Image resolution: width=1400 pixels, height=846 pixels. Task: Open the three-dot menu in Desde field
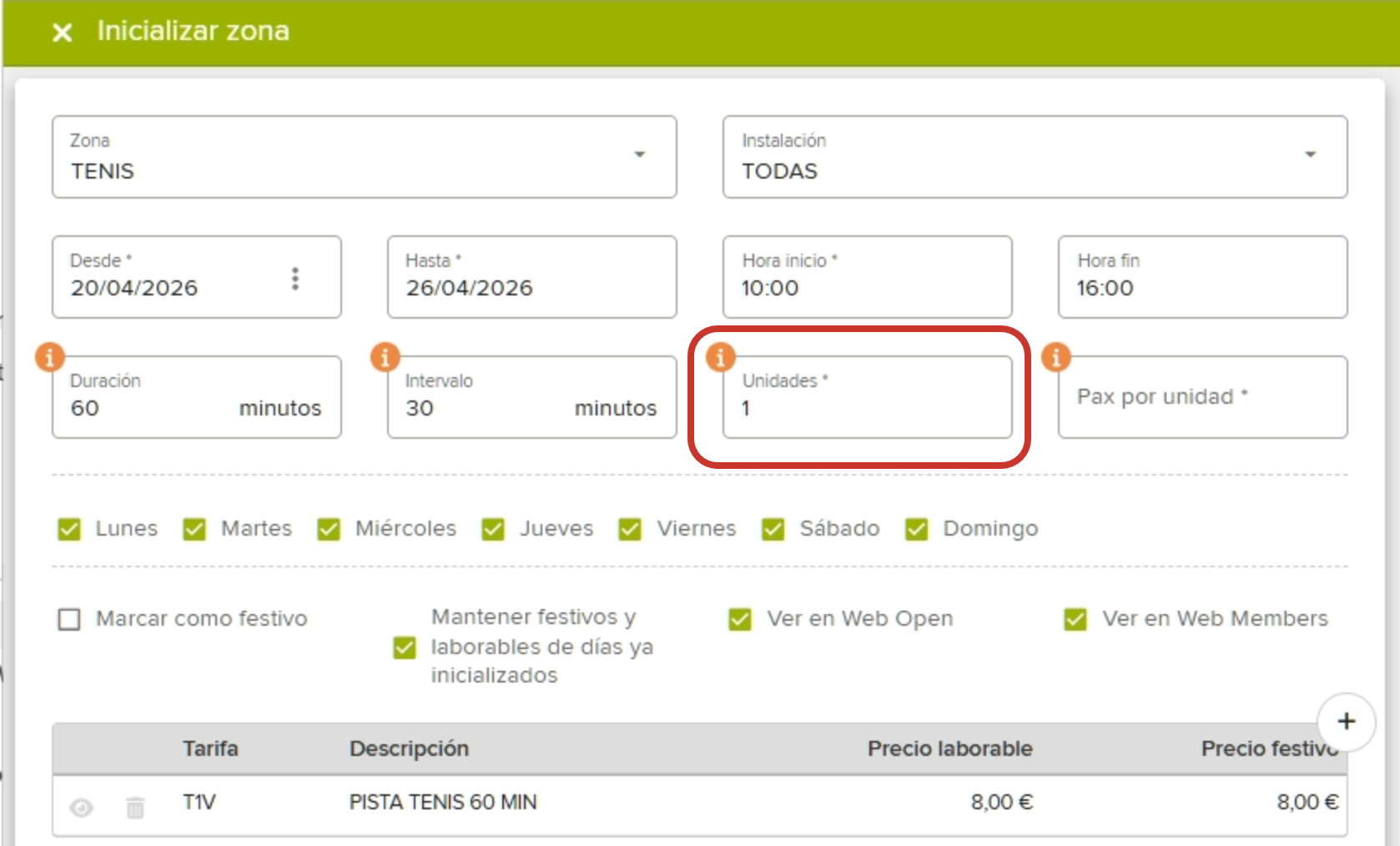point(295,278)
